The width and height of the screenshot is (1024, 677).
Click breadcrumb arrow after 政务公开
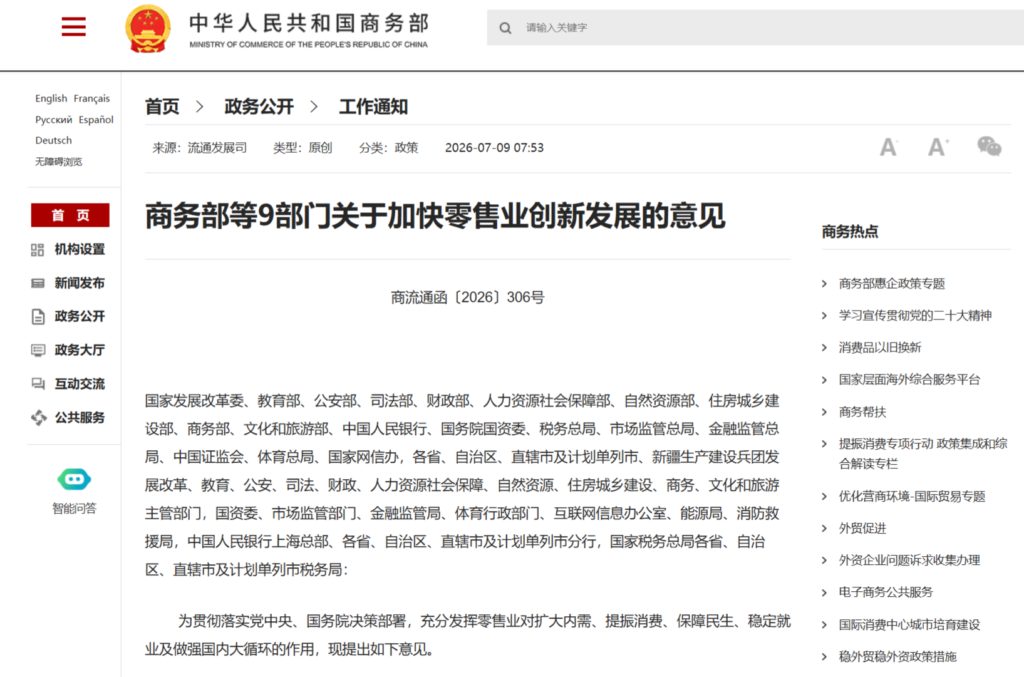pos(314,106)
